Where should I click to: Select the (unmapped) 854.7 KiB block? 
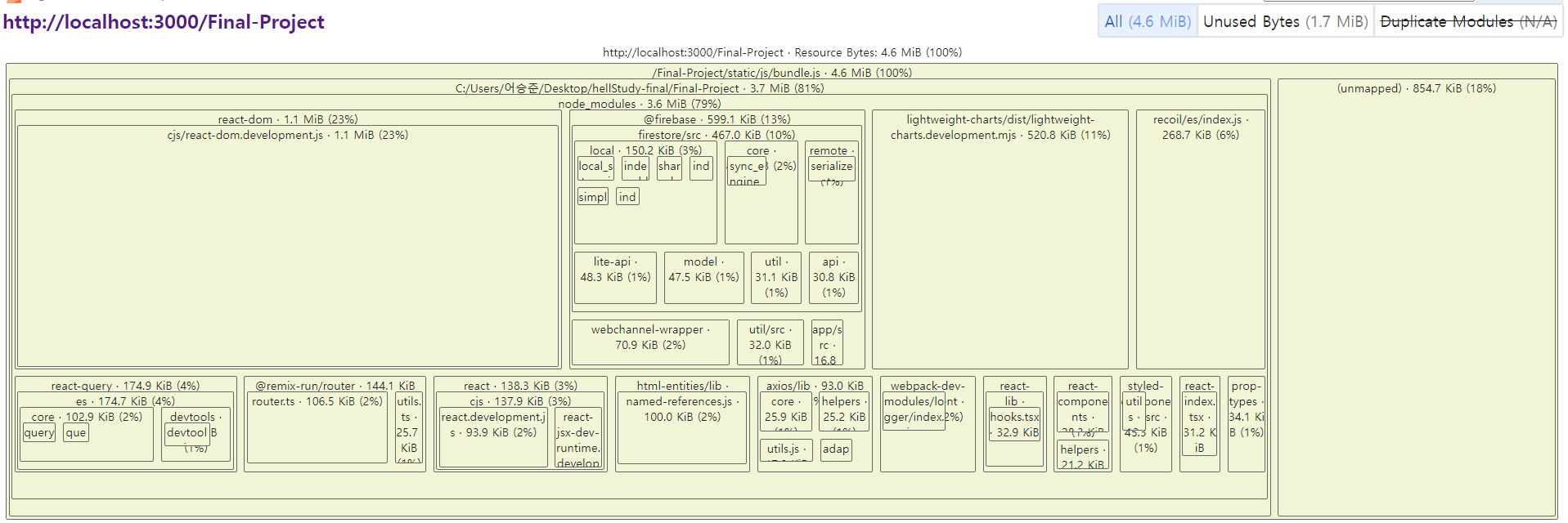(1417, 297)
